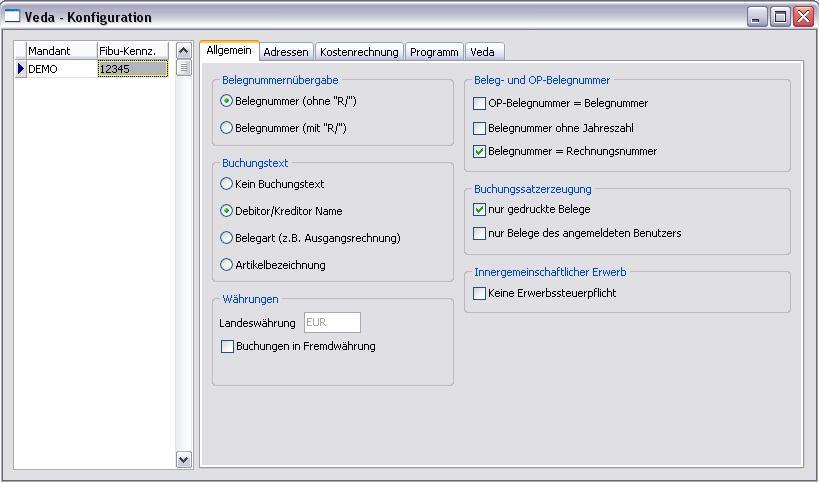Screen dimensions: 819x483
Task: Choose Artikelbezeichnung as Buchungstext
Action: coord(227,265)
